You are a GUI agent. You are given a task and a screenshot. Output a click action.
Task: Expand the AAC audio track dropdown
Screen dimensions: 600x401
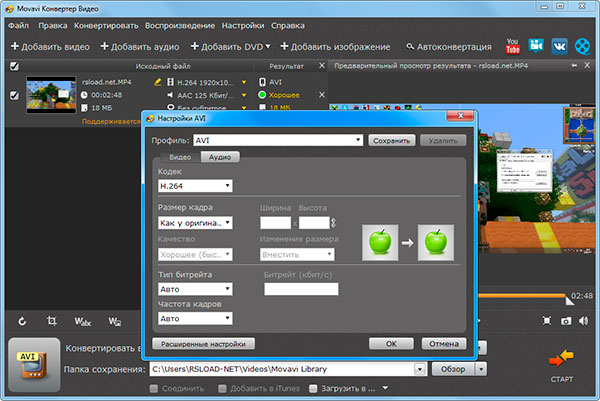[244, 95]
